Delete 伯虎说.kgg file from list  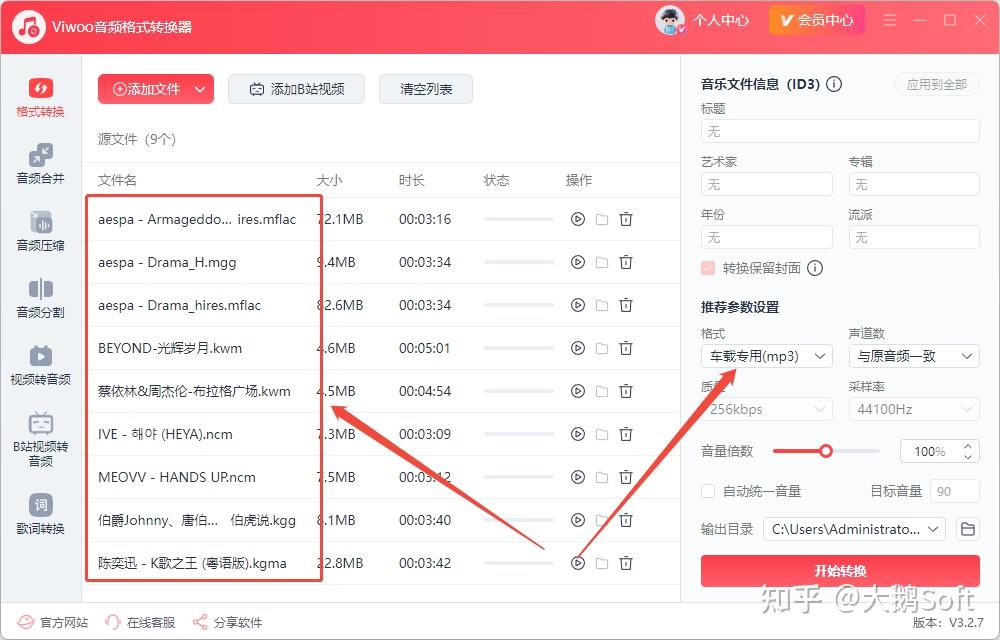626,520
